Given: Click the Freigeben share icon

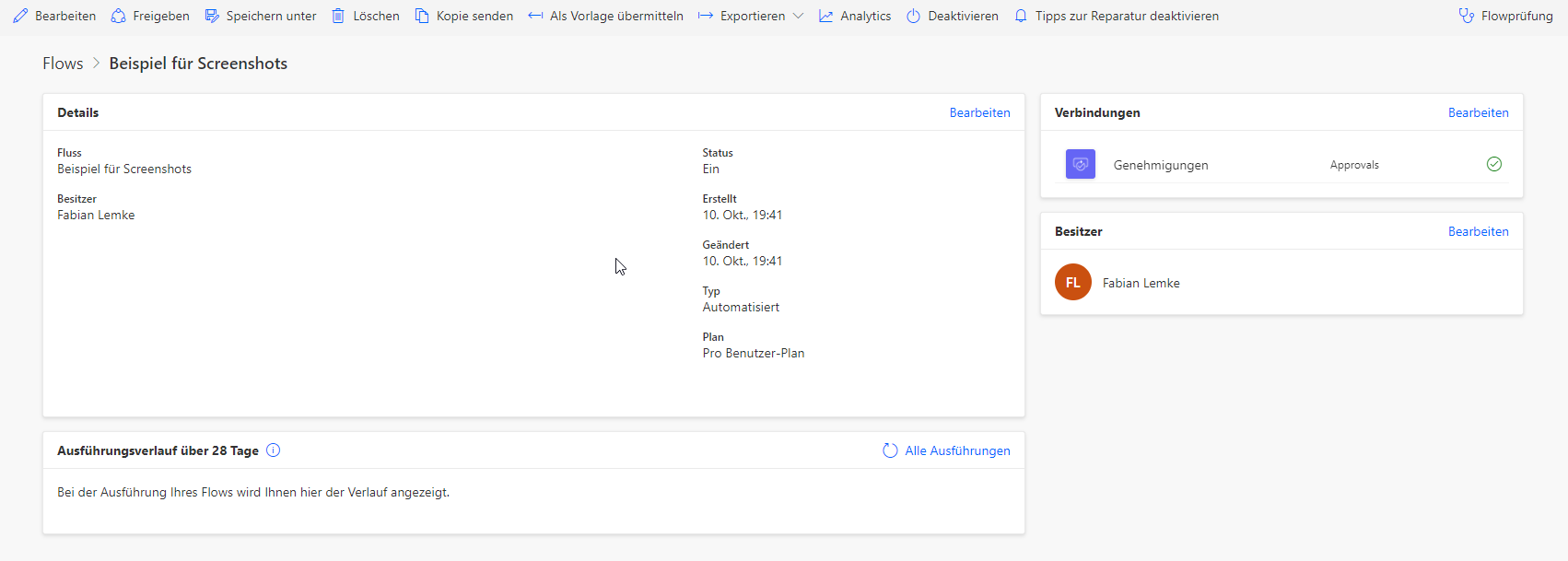Looking at the screenshot, I should coord(118,16).
